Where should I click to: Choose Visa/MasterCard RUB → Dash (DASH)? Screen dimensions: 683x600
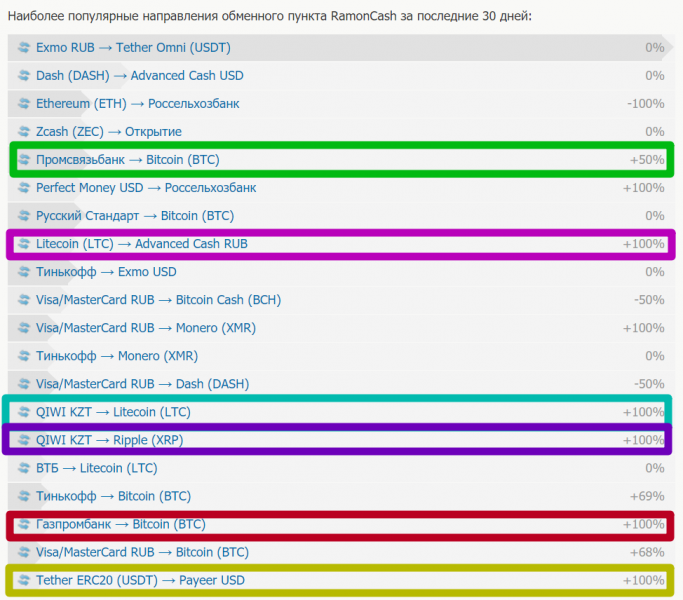point(142,384)
